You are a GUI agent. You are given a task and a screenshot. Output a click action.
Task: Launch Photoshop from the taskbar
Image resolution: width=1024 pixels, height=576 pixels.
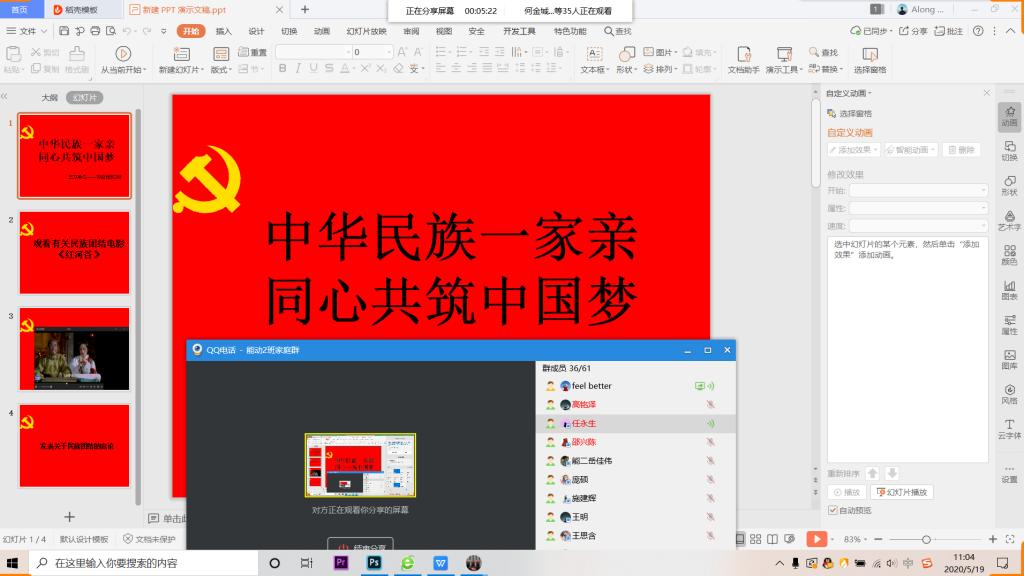[374, 563]
